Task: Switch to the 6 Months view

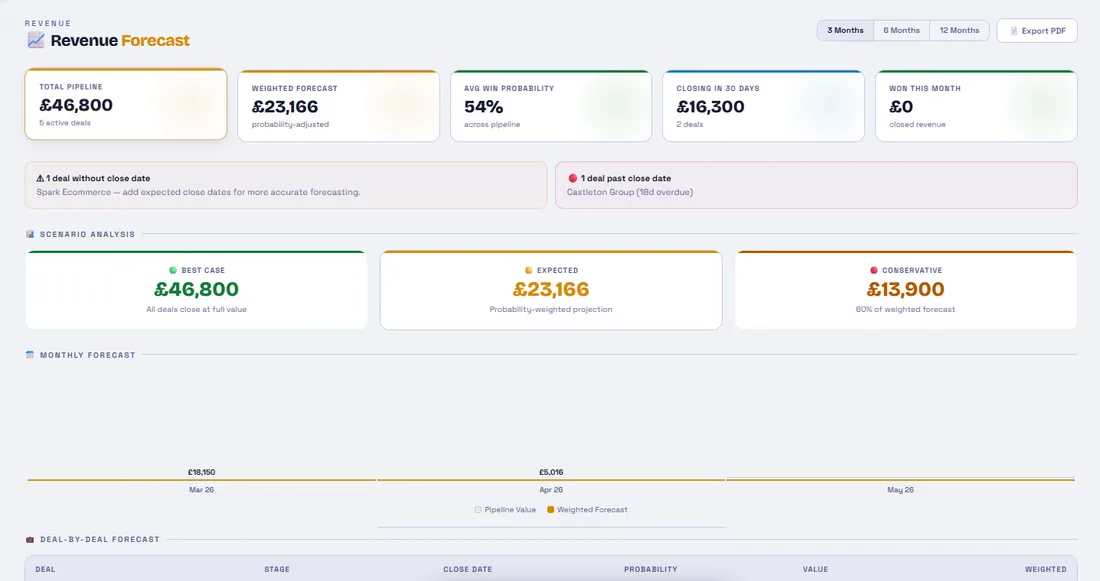Action: point(901,30)
